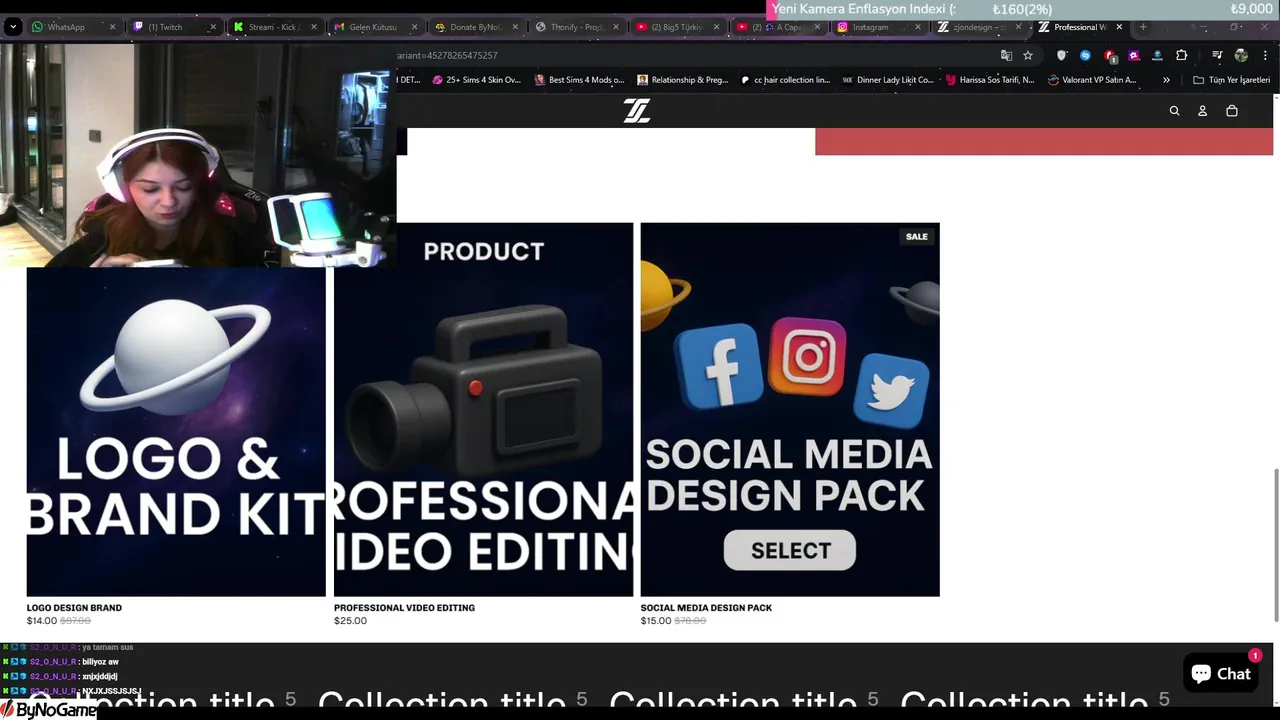Open the Relationship & Preg... bookmark

683,80
